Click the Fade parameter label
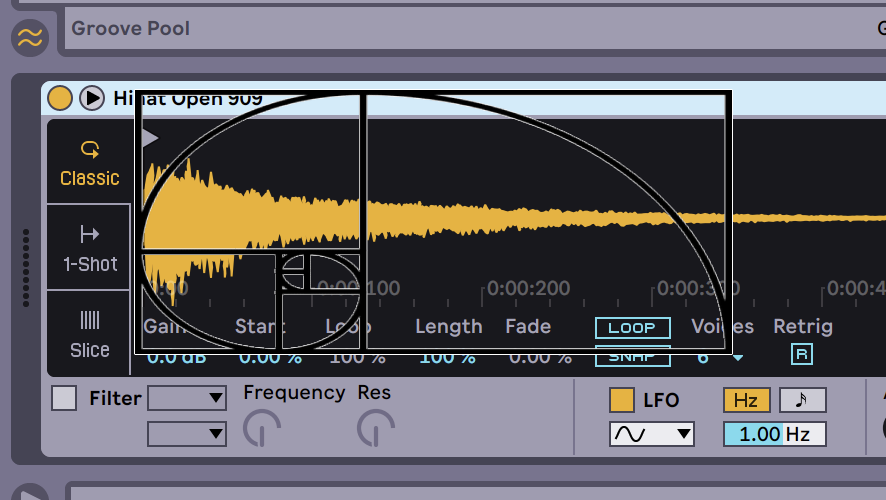Image resolution: width=886 pixels, height=500 pixels. click(528, 327)
